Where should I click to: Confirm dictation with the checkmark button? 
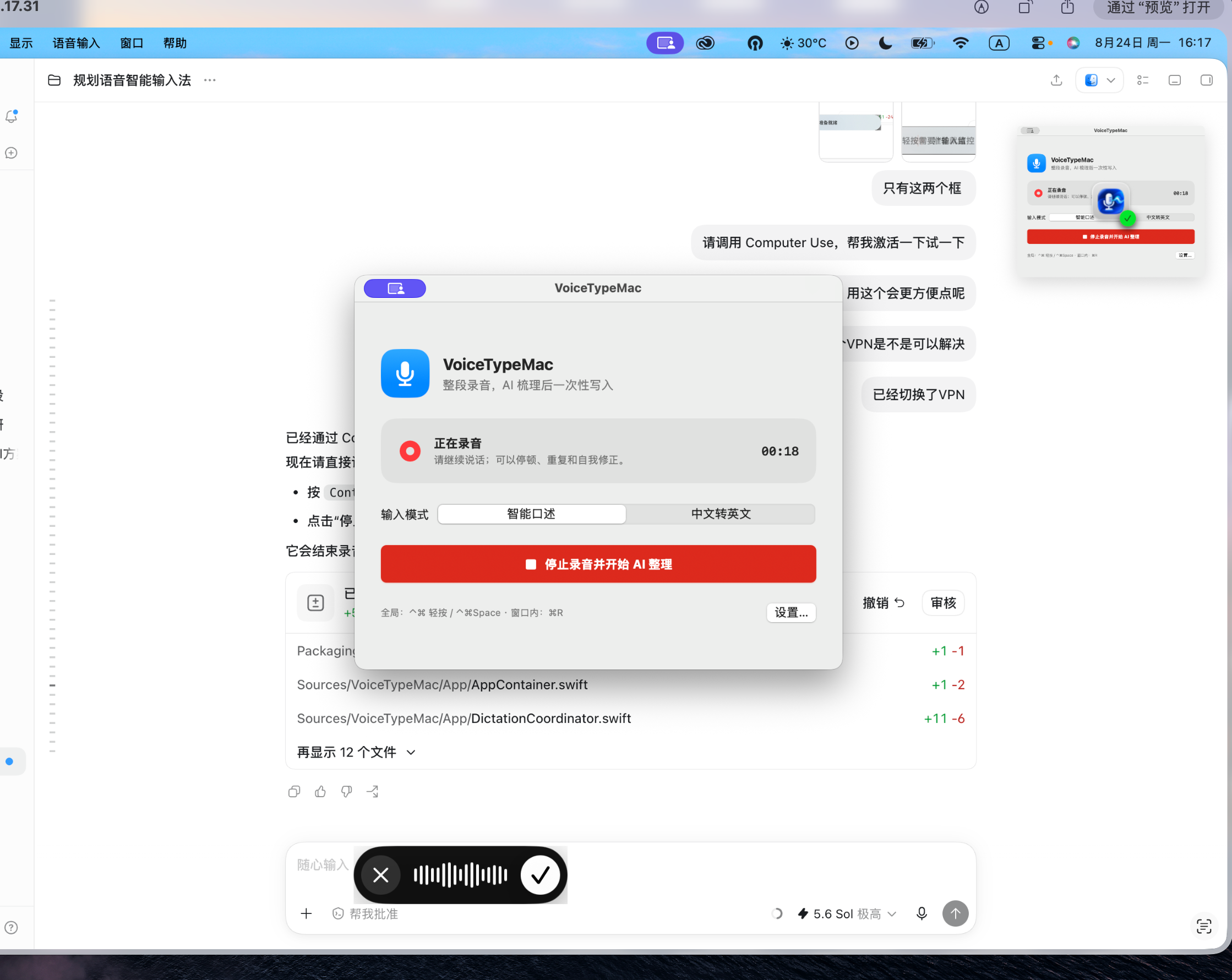coord(540,875)
